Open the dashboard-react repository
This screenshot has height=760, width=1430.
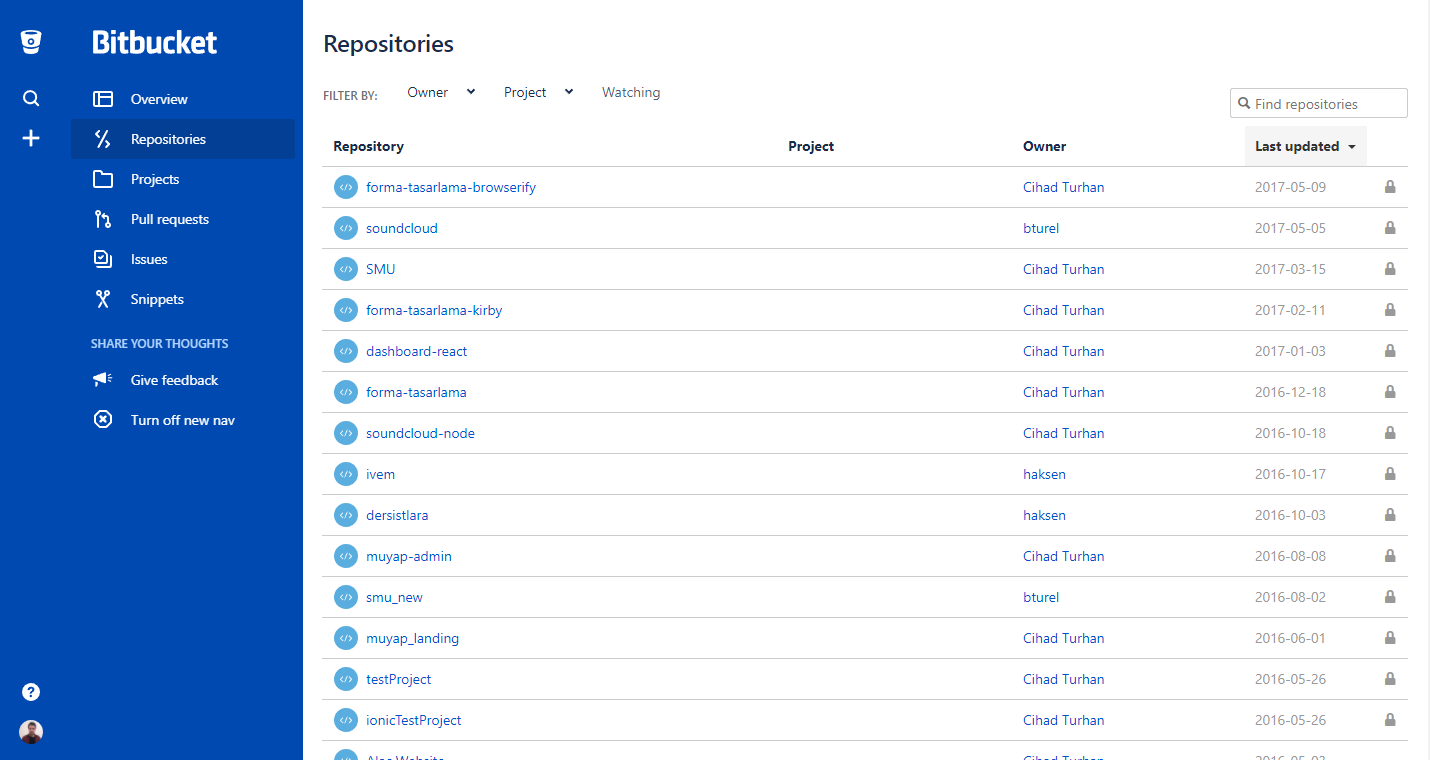pos(417,351)
